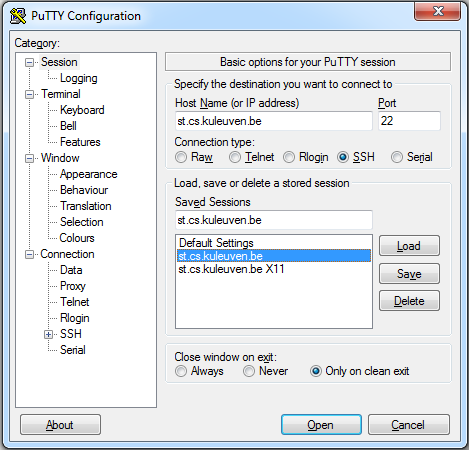Select the Raw connection type
469x450 pixels.
(181, 157)
